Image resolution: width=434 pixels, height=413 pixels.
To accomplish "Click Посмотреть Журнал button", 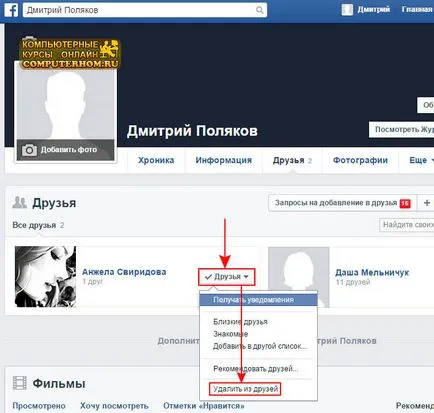I will pos(401,129).
